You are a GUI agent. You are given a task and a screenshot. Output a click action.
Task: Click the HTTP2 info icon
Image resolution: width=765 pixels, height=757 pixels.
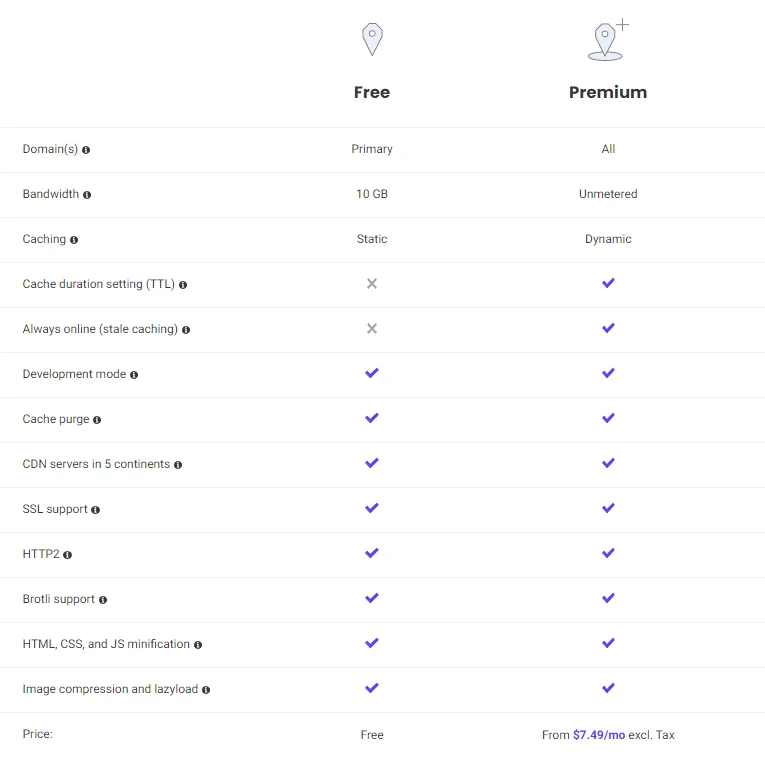tap(68, 555)
